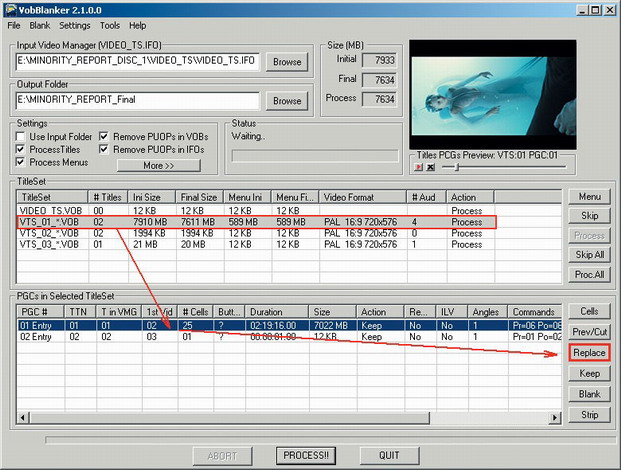621x470 pixels.
Task: Toggle the Process Menus checkbox
Action: click(x=22, y=162)
